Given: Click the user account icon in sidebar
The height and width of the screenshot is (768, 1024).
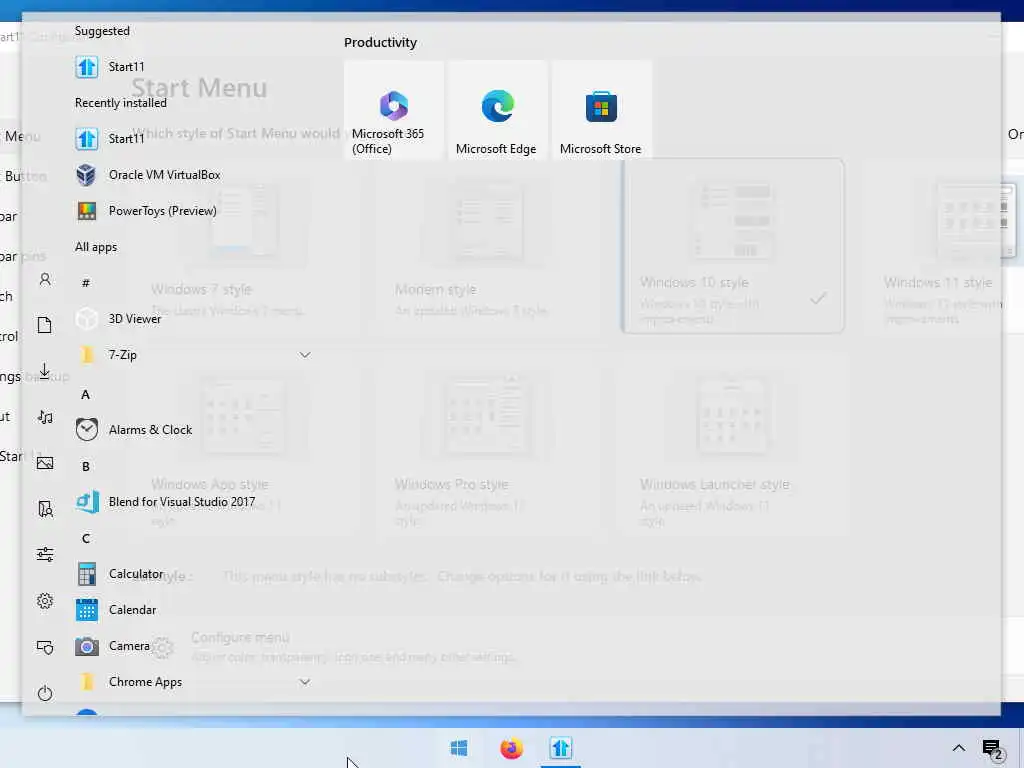Looking at the screenshot, I should pos(45,280).
